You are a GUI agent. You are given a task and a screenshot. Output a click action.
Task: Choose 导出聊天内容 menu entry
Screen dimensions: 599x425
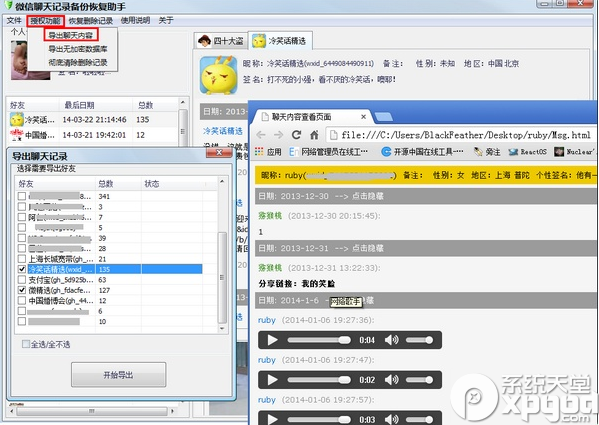point(71,36)
